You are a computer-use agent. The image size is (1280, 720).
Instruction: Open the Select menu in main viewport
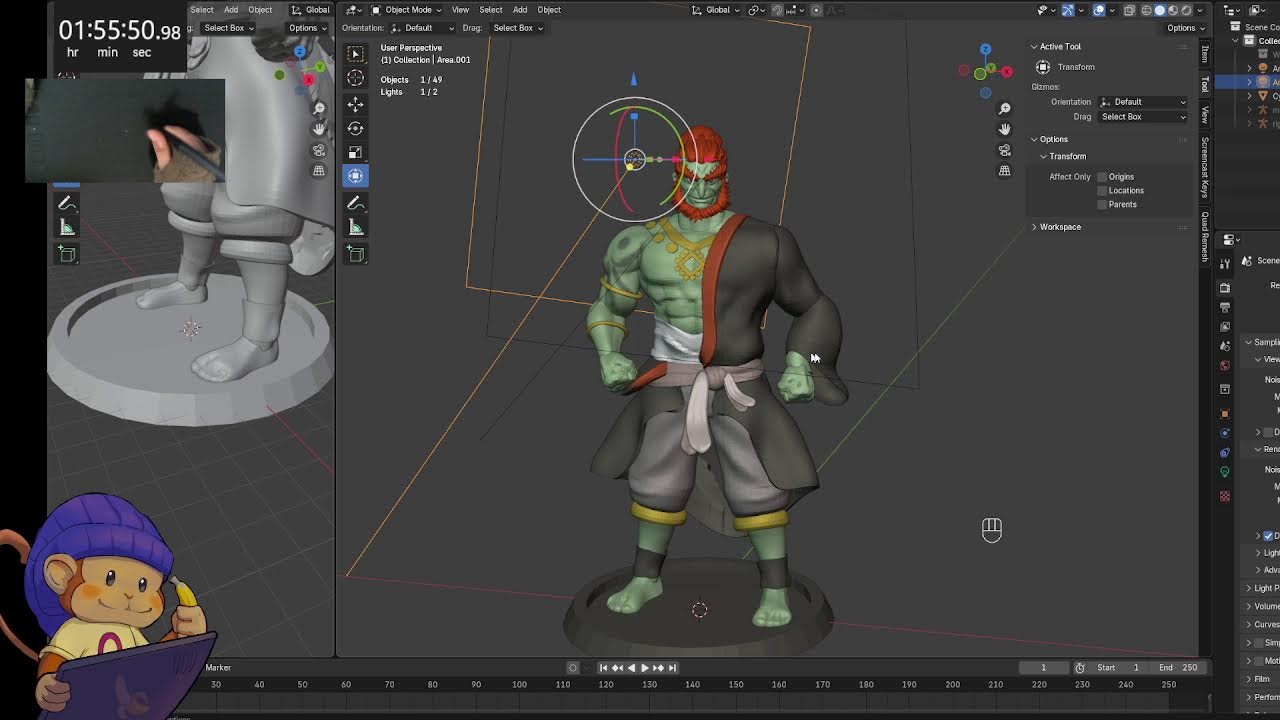490,10
